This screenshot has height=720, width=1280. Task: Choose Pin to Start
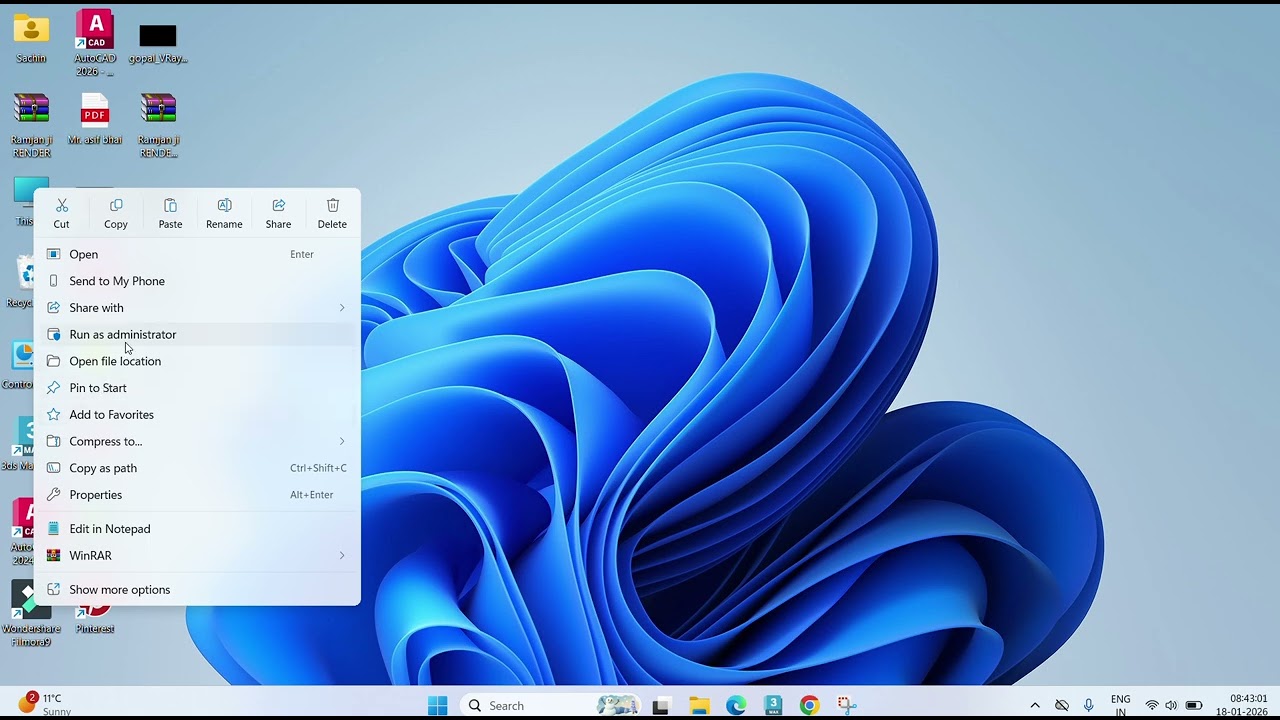(197, 388)
